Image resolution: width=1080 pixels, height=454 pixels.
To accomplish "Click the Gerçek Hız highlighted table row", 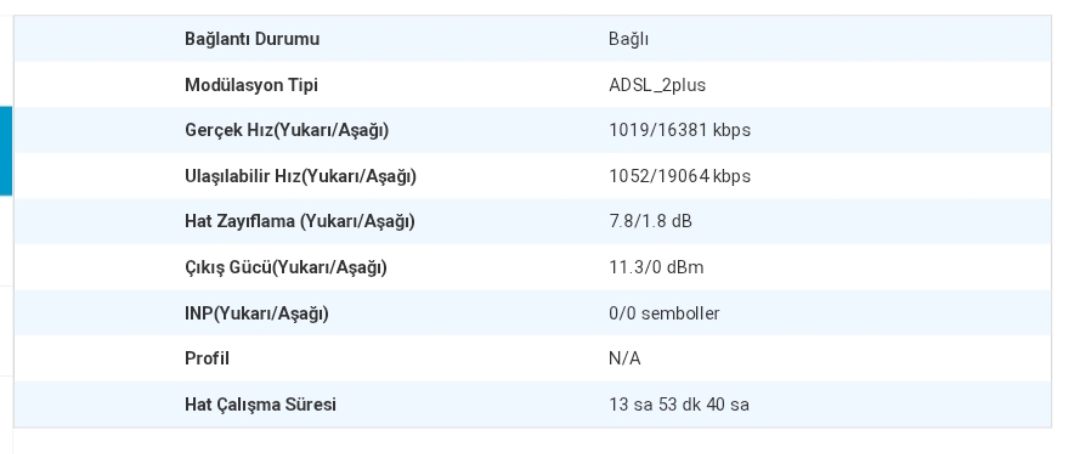I will (532, 130).
